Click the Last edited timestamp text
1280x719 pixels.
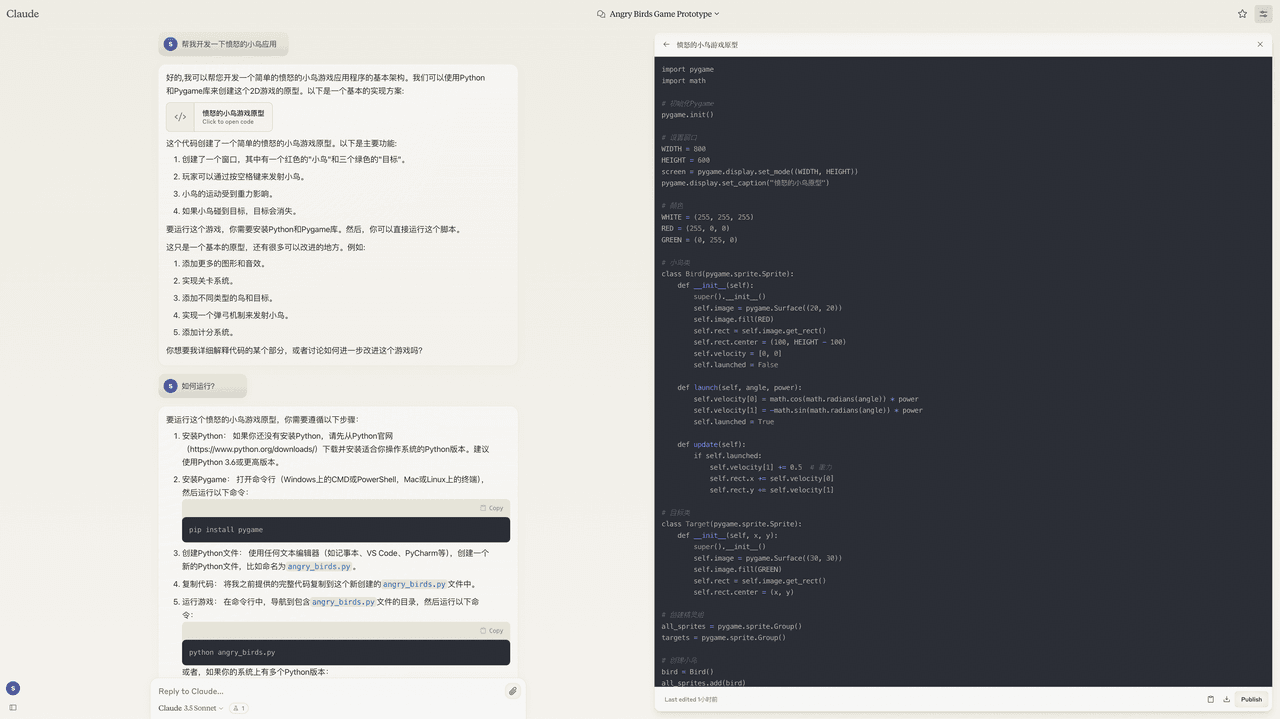pos(691,699)
